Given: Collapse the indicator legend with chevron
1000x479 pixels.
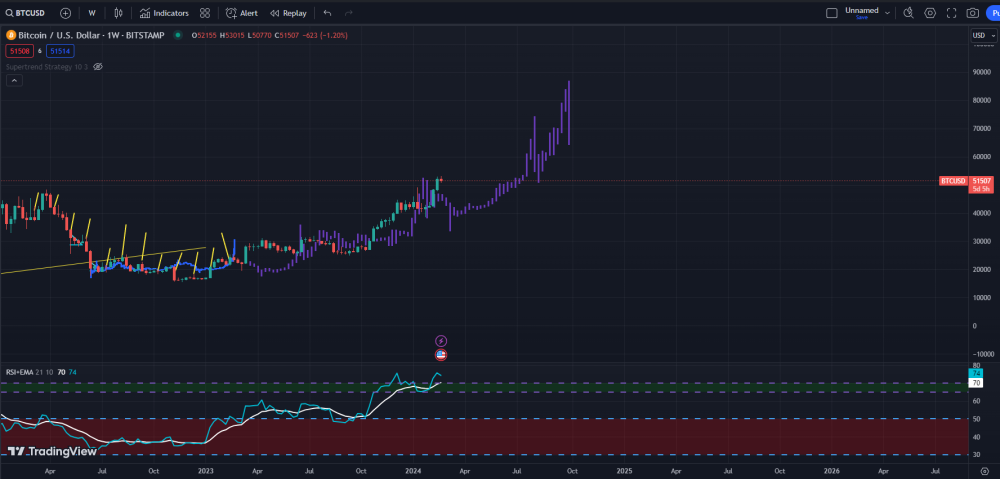Looking at the screenshot, I should (14, 80).
